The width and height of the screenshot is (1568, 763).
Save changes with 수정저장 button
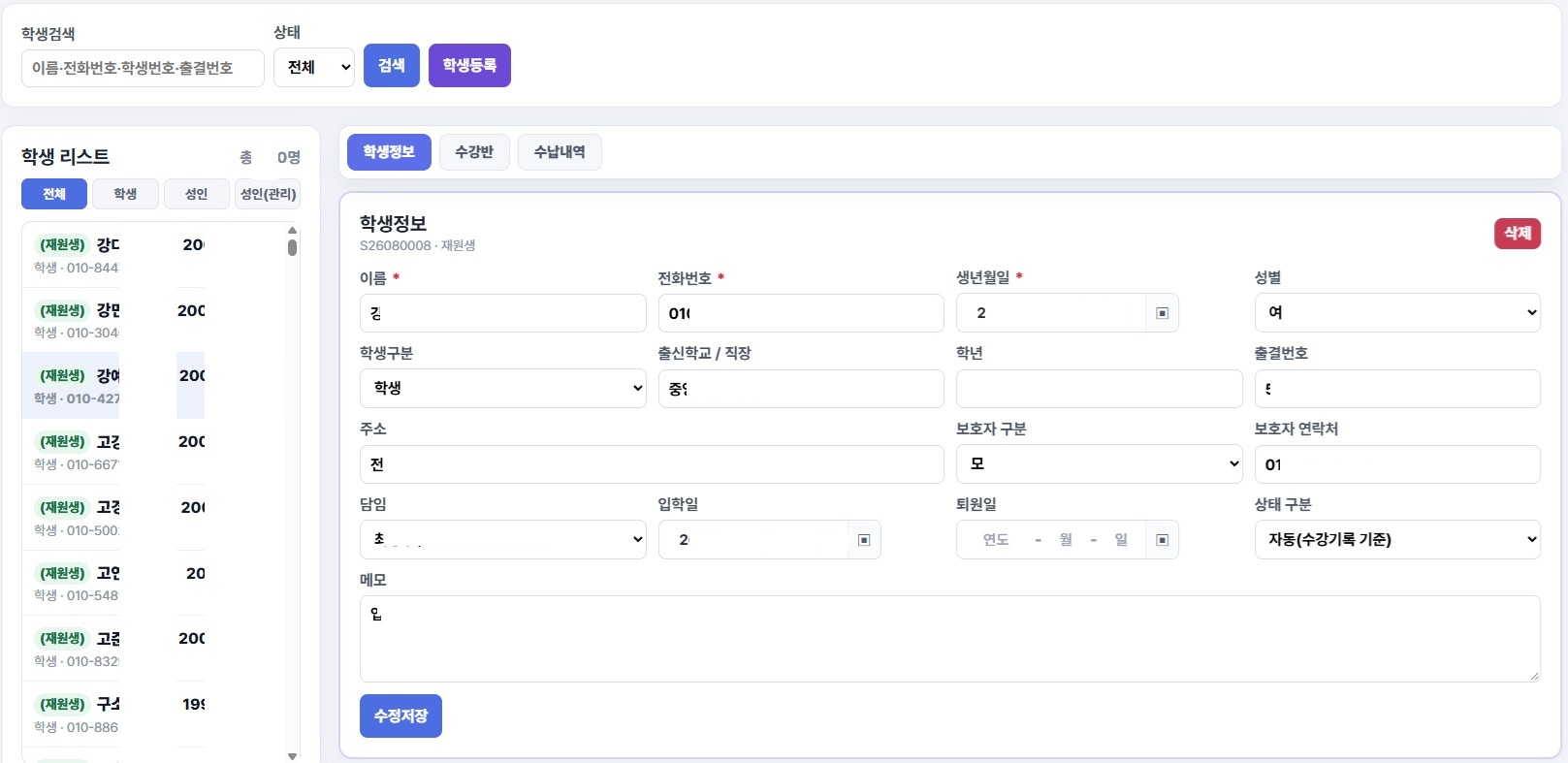pos(400,715)
